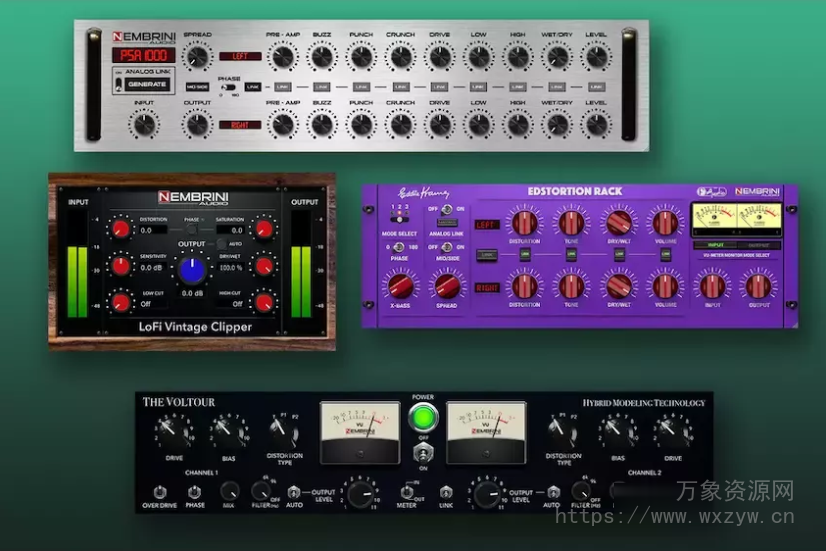This screenshot has height=551, width=826.
Task: Click the Channel 1 Distortion Type selector knob
Action: click(x=284, y=434)
